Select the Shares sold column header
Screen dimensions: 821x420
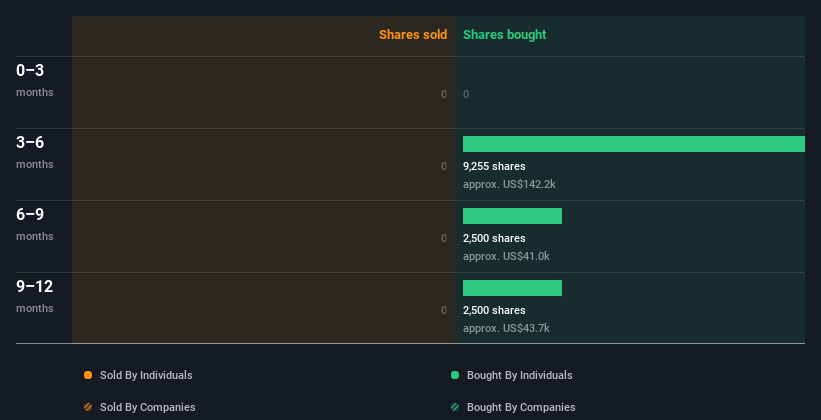[413, 35]
